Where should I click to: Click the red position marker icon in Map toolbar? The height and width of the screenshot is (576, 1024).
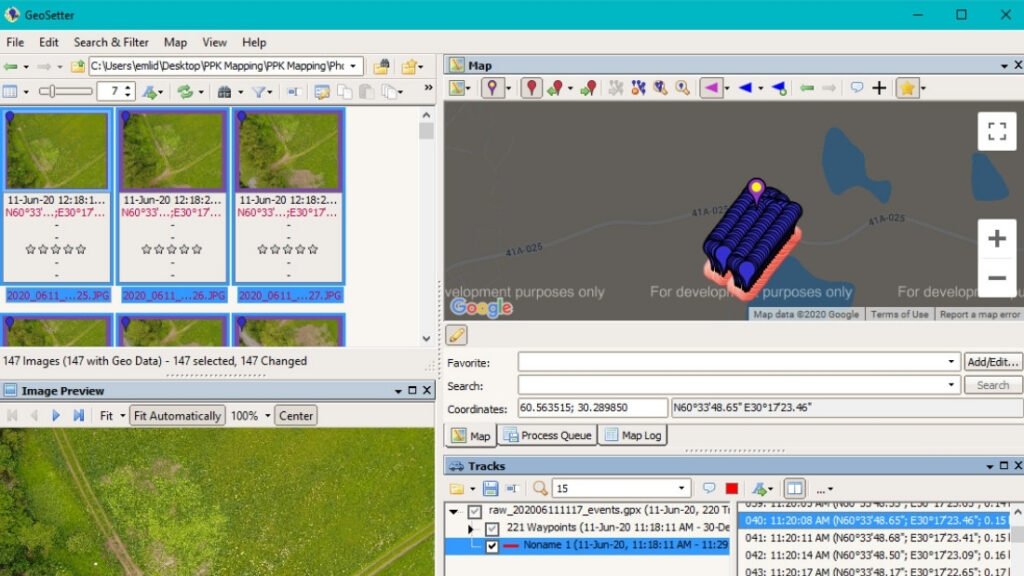pyautogui.click(x=531, y=88)
